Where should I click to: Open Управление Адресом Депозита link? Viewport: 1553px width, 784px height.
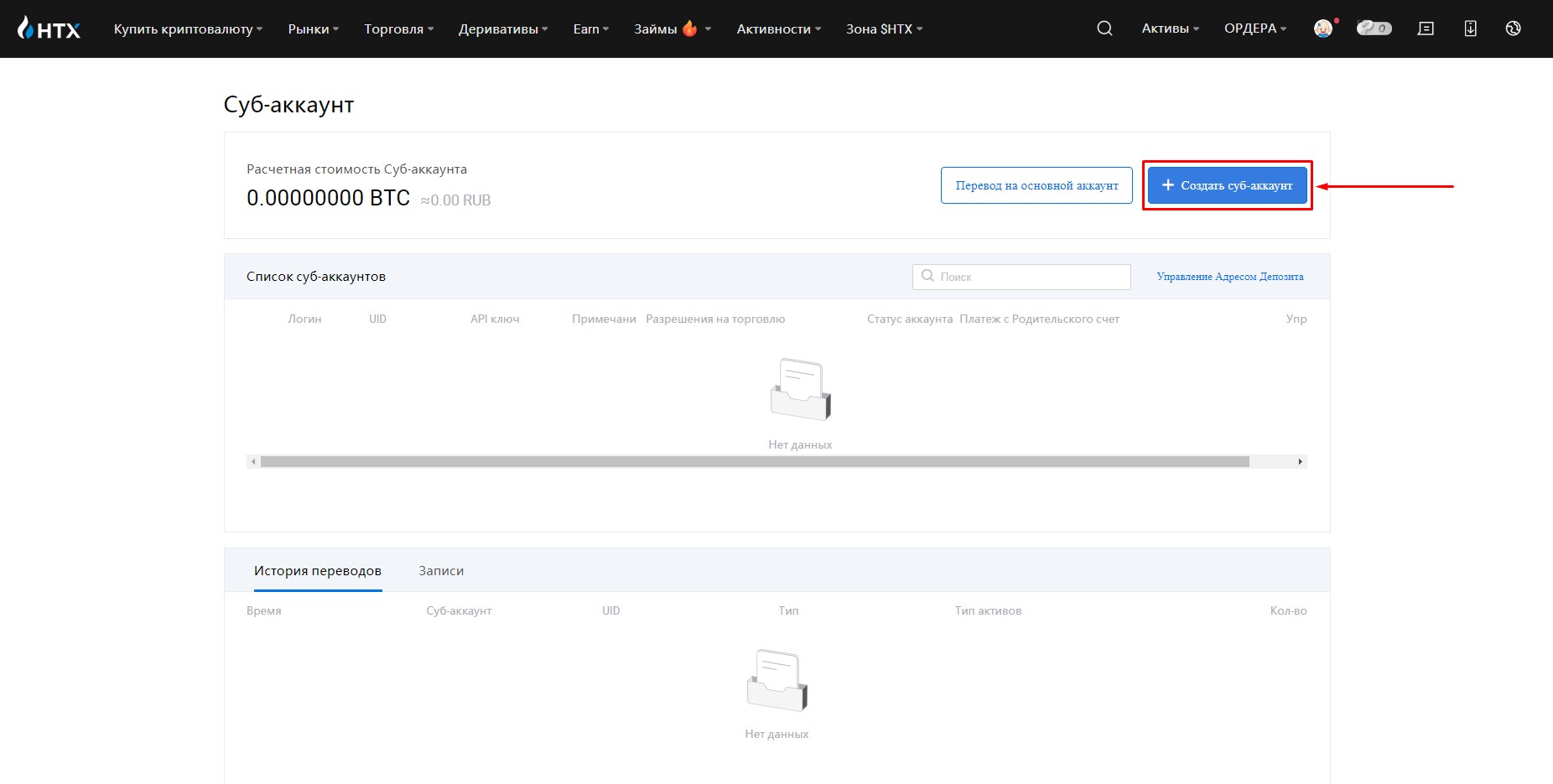tap(1230, 276)
